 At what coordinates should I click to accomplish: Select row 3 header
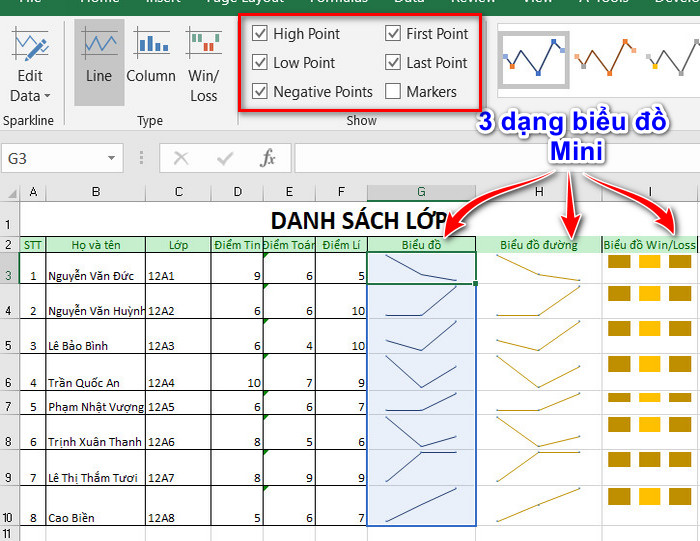click(9, 268)
